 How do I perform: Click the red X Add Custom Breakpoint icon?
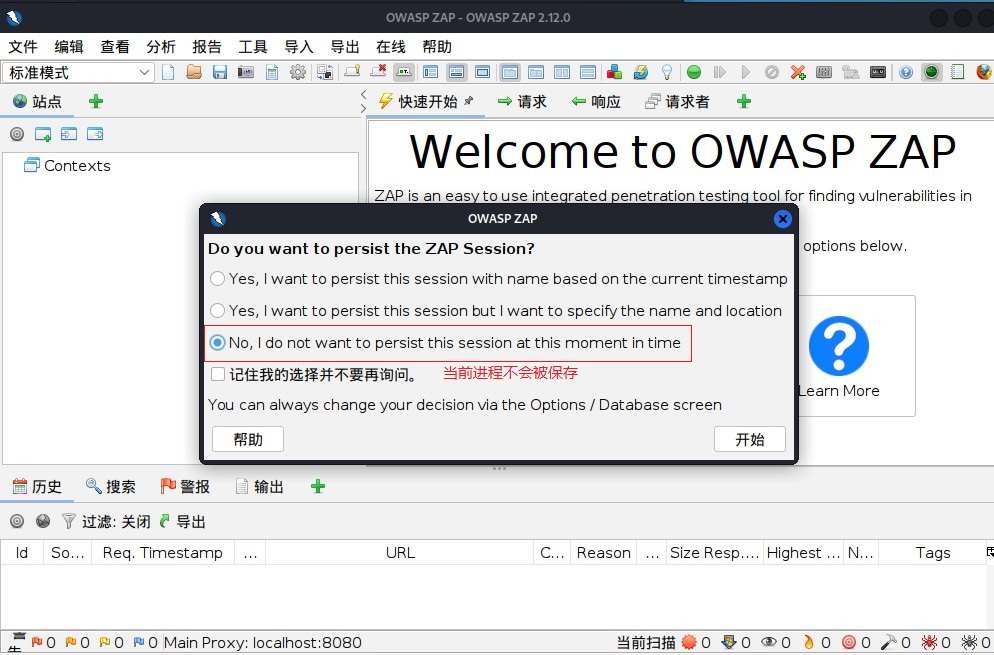[x=797, y=72]
